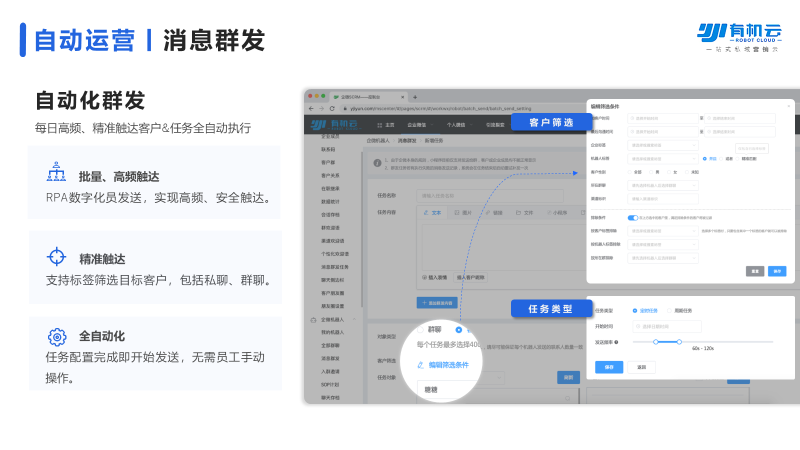The width and height of the screenshot is (800, 450).
Task: Click the 精准触达 crosshair icon
Action: pyautogui.click(x=57, y=257)
